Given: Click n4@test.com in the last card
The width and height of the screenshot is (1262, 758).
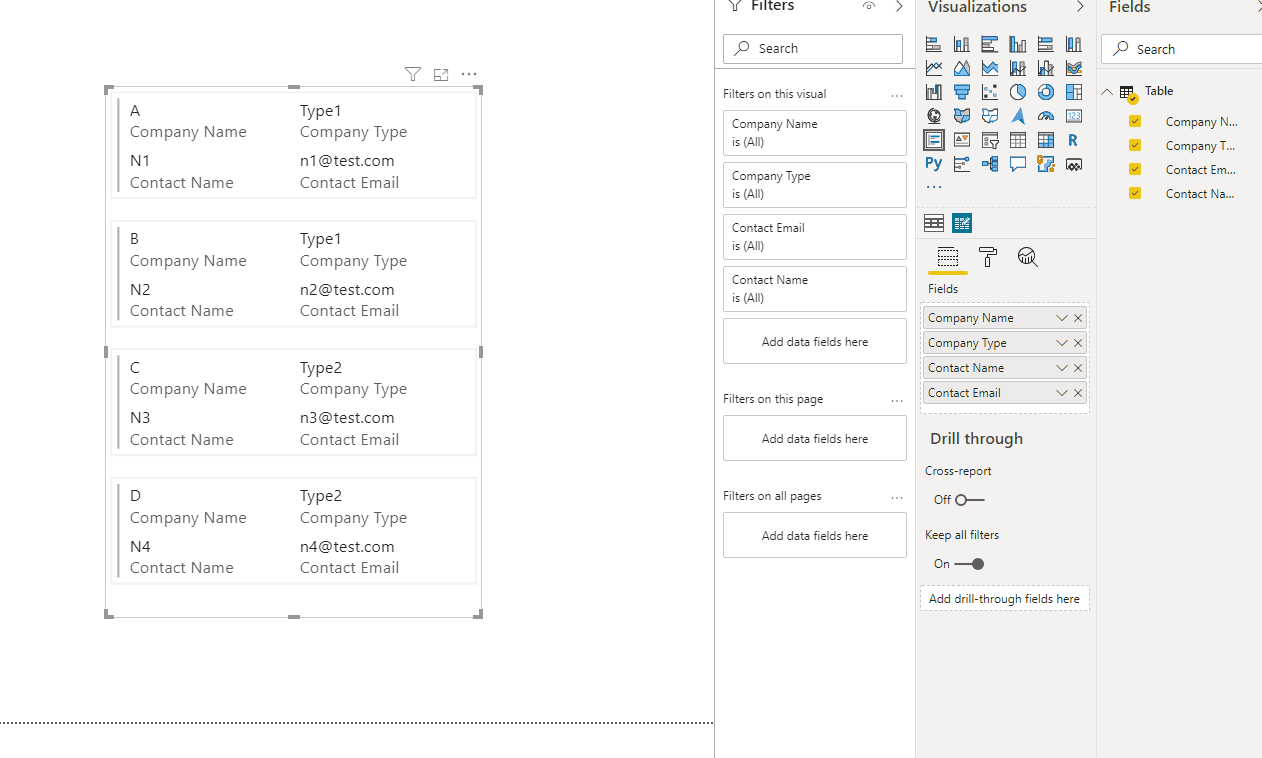Looking at the screenshot, I should pyautogui.click(x=347, y=547).
